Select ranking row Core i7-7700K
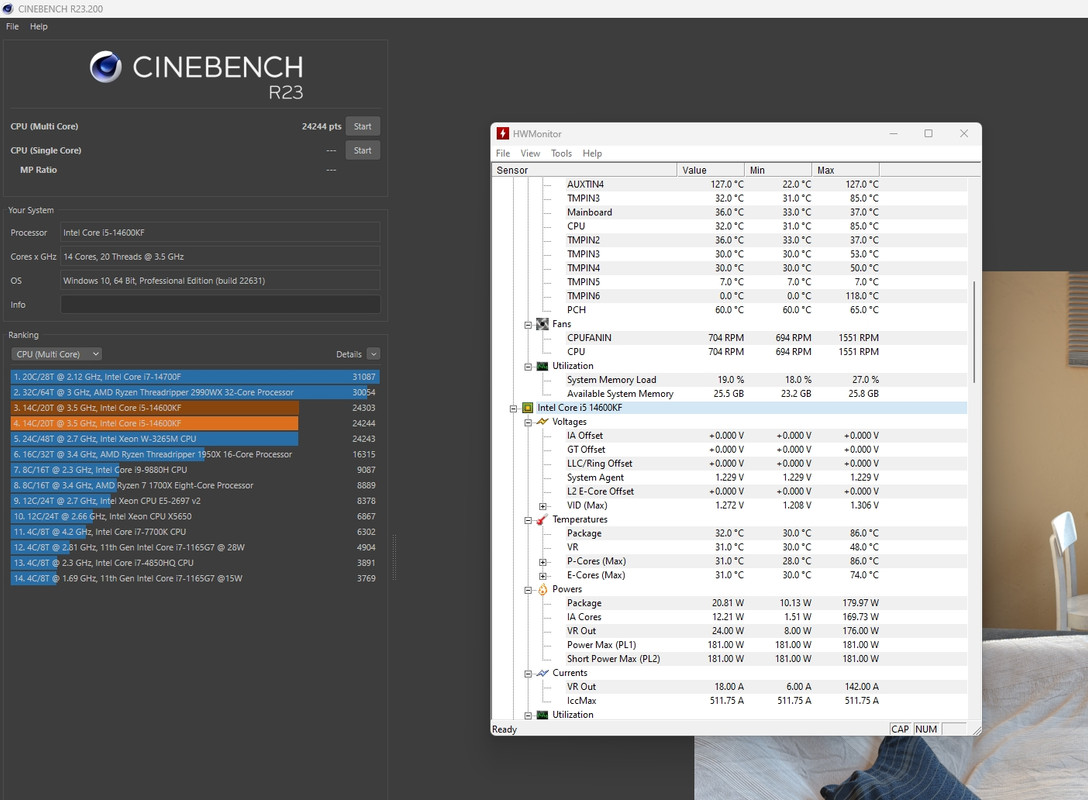Screen dimensions: 1088x800 click(x=195, y=531)
